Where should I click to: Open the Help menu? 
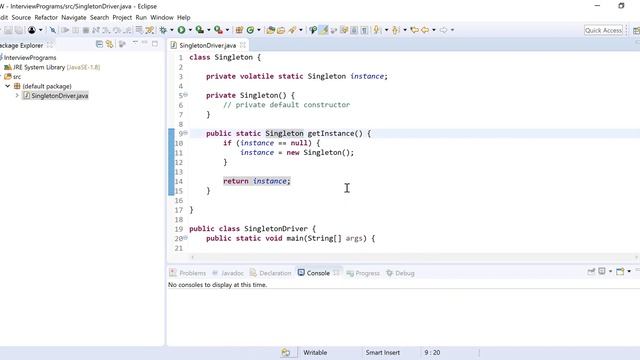click(183, 18)
